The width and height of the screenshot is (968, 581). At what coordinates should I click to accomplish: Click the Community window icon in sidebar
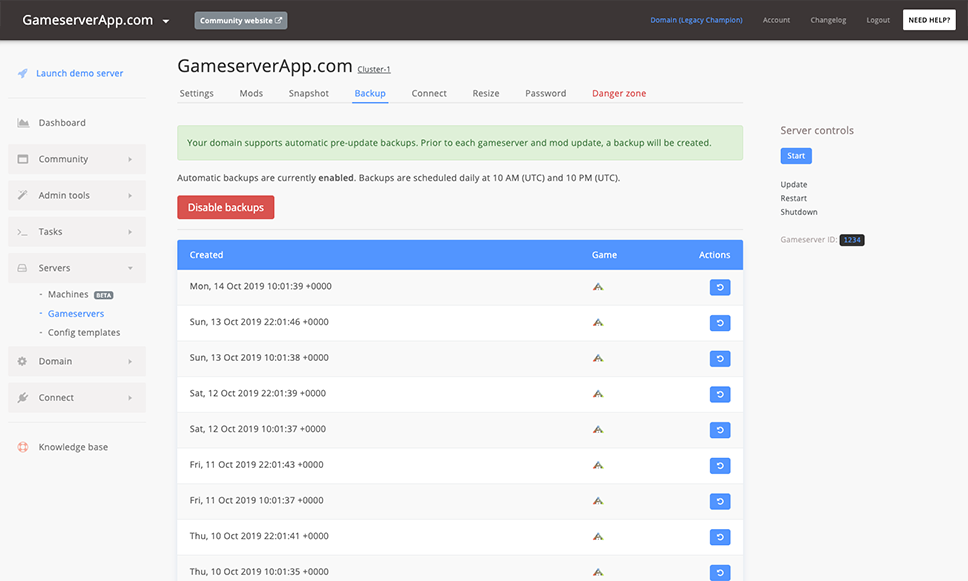click(23, 159)
